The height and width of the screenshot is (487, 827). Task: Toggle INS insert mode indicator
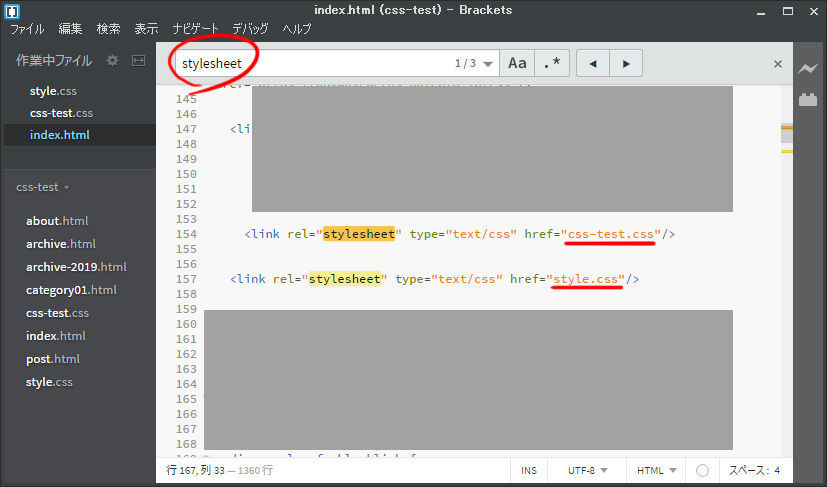coord(528,471)
